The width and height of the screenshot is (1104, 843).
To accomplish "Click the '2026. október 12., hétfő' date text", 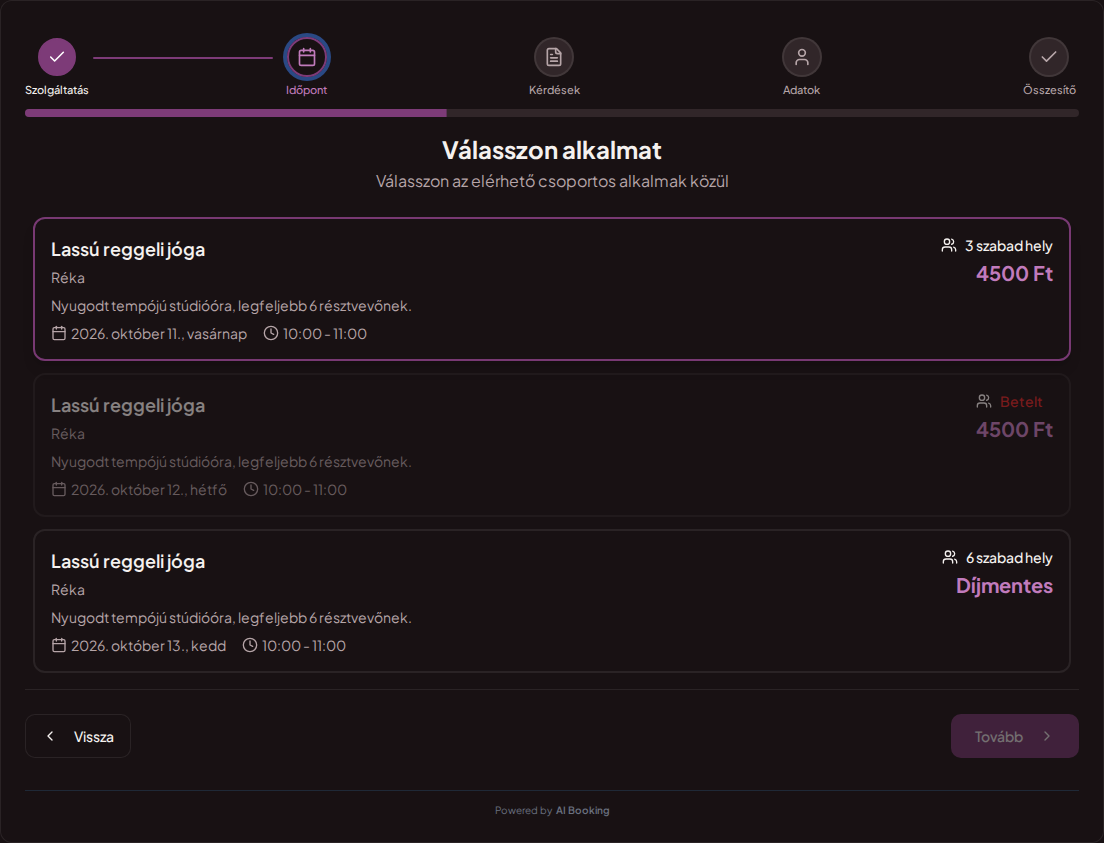I will [149, 490].
